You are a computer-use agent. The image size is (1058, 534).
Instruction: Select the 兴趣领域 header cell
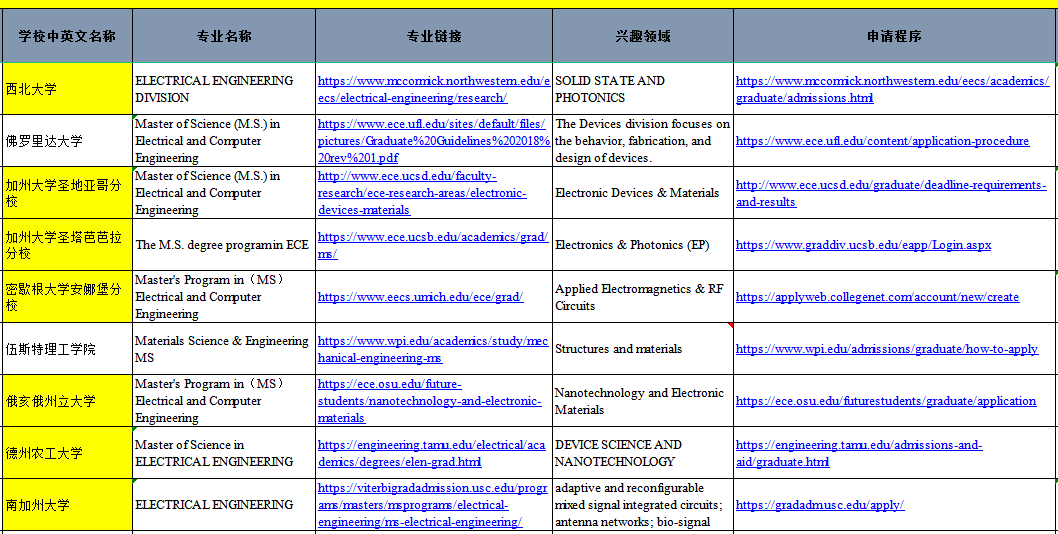pyautogui.click(x=643, y=36)
